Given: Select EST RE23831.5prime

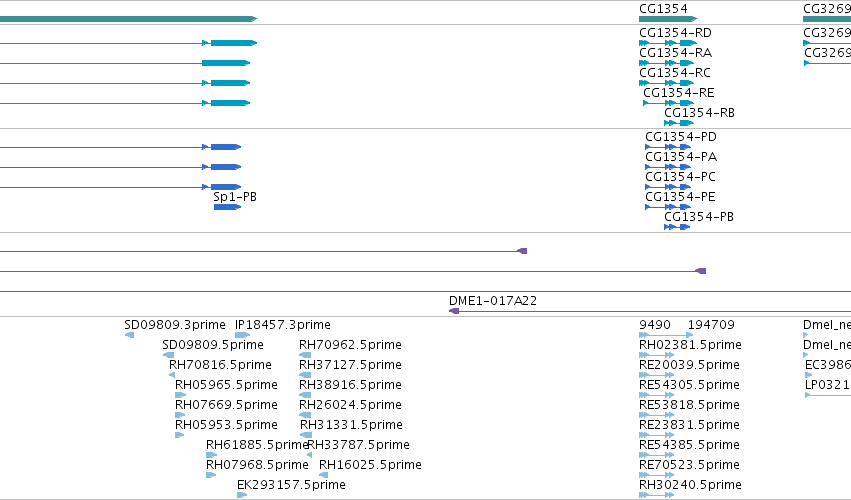Looking at the screenshot, I should tap(689, 425).
